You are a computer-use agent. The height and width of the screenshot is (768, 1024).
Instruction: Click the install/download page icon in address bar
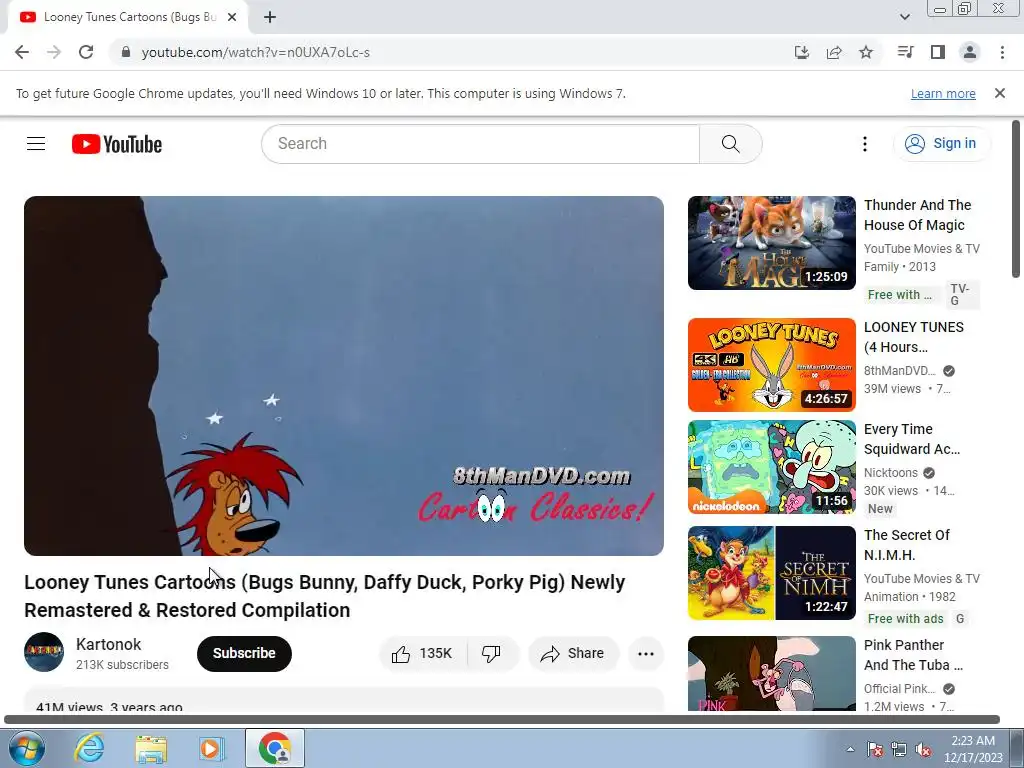[801, 52]
